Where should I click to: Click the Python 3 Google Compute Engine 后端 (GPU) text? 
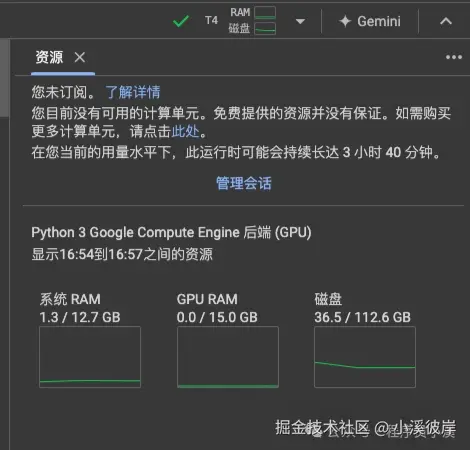(171, 232)
